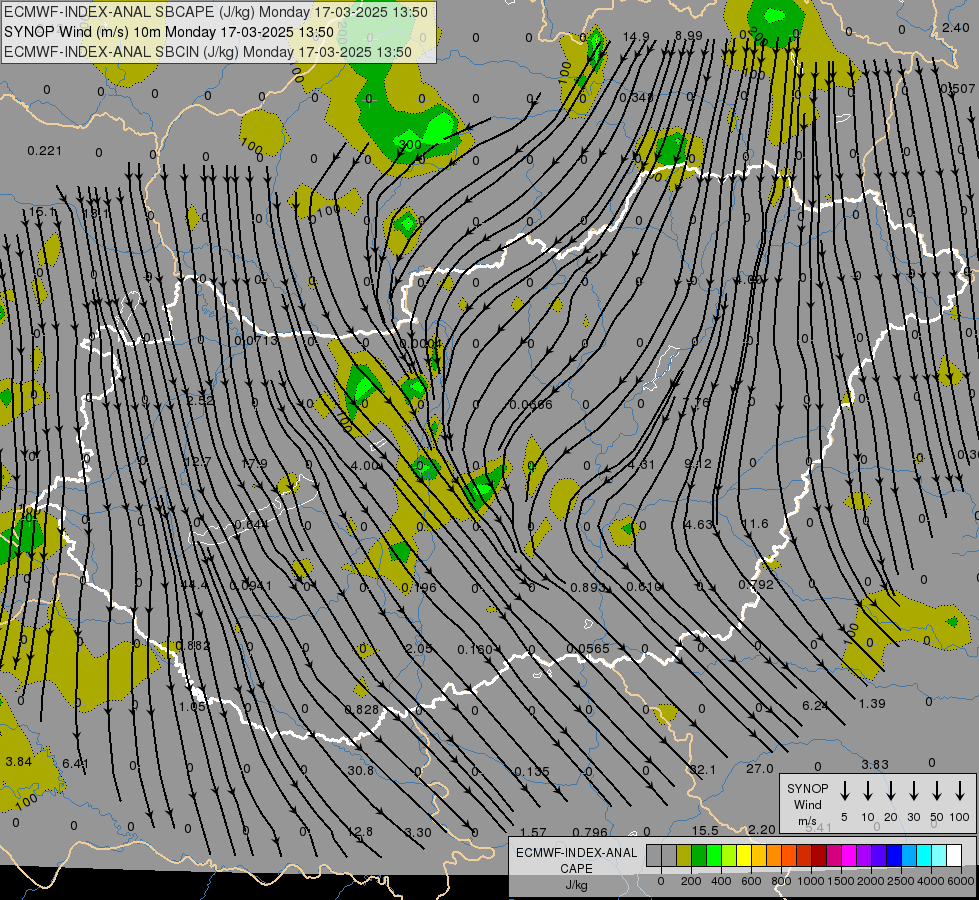Click the 30 m/s wind arrow in legend

coord(913,791)
